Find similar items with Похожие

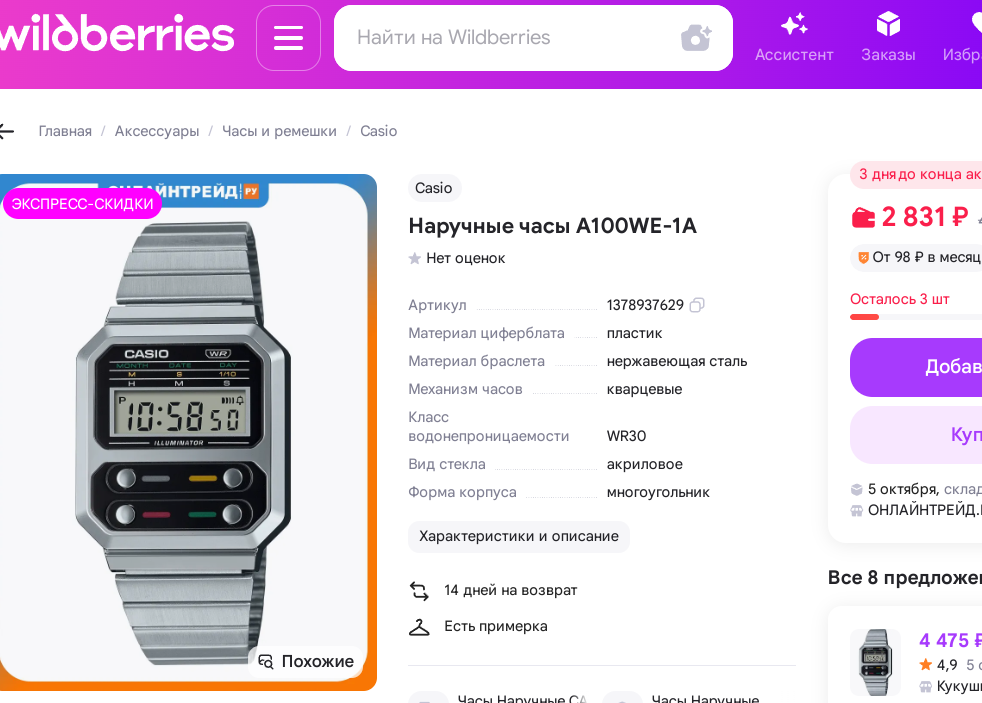306,661
